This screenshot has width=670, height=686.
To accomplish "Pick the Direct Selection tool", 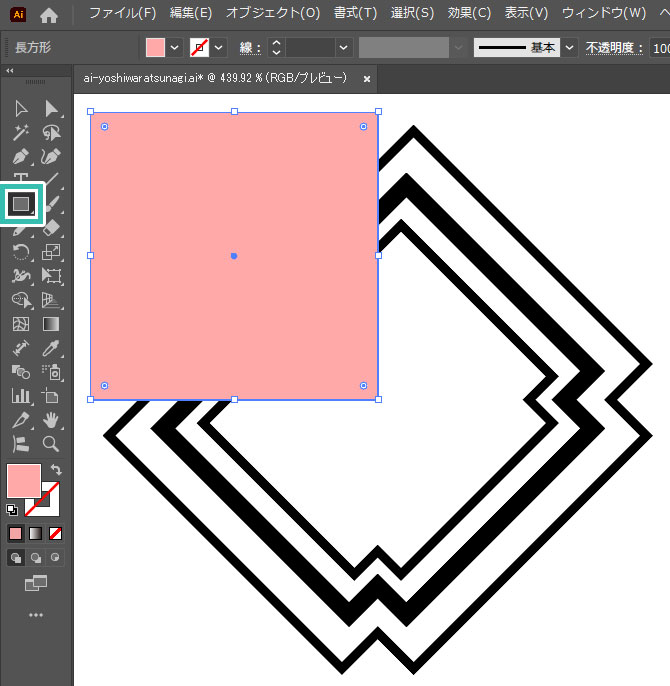I will [52, 109].
